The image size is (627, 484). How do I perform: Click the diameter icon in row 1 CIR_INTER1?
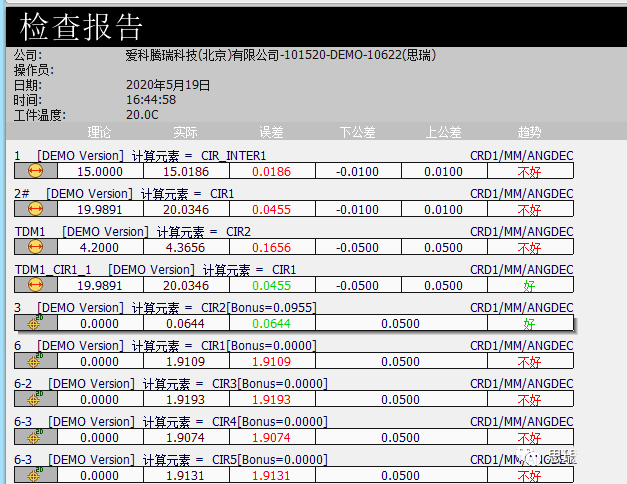point(35,171)
